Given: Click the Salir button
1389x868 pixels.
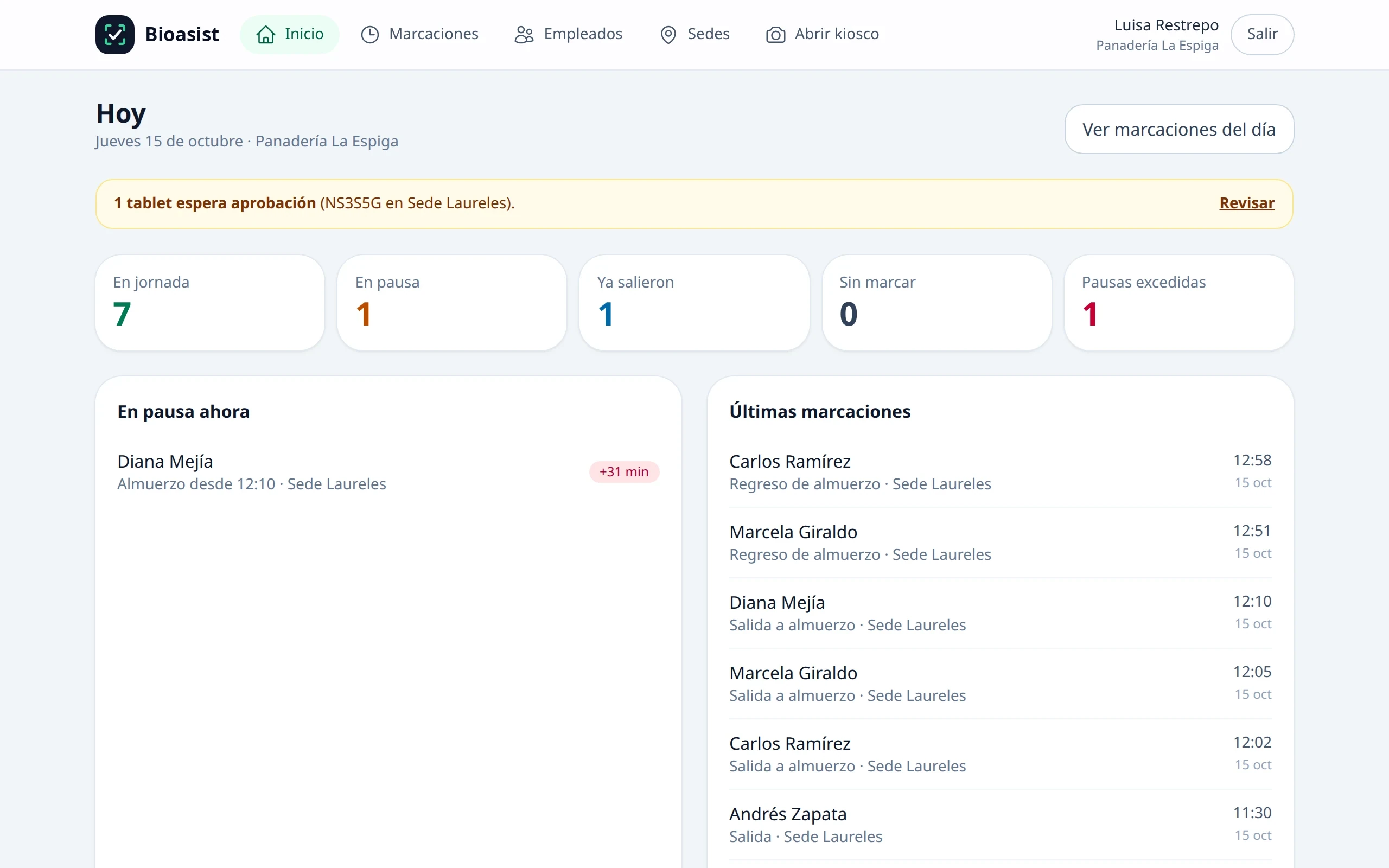Looking at the screenshot, I should [1262, 34].
